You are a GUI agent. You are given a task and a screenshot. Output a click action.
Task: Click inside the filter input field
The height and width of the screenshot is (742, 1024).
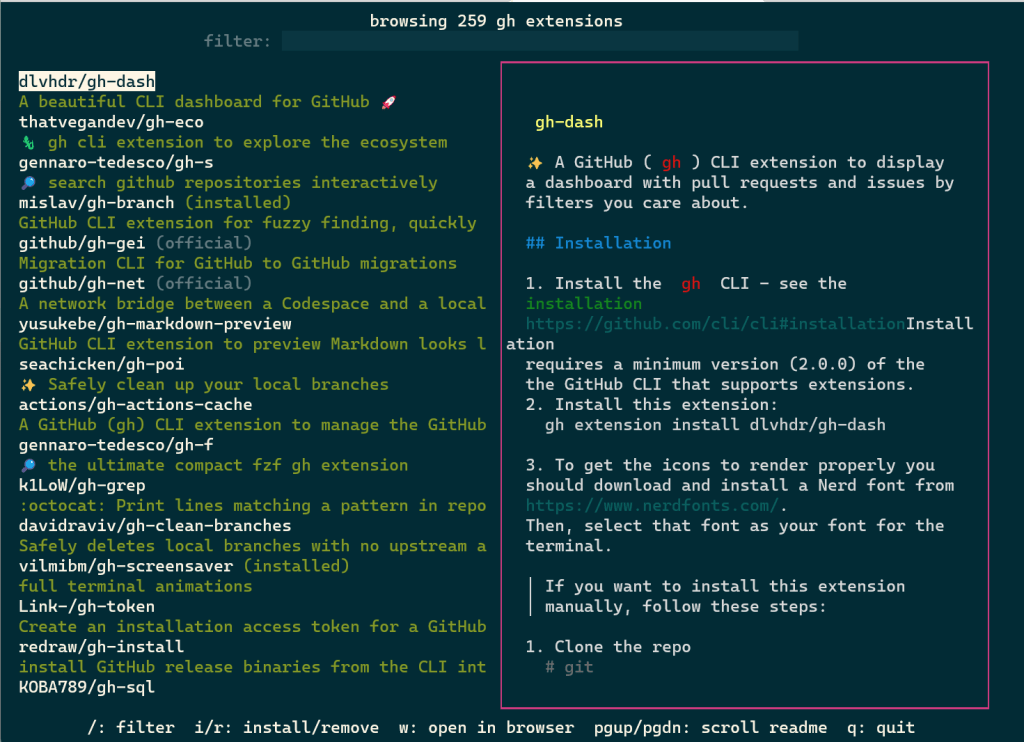pos(538,40)
